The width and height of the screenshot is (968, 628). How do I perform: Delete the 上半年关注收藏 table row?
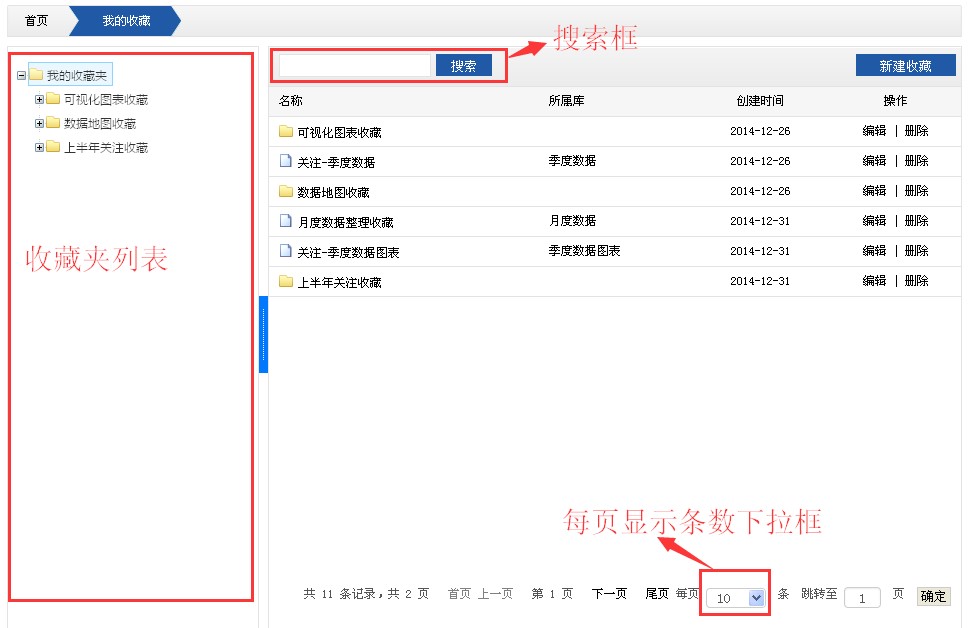[x=917, y=280]
